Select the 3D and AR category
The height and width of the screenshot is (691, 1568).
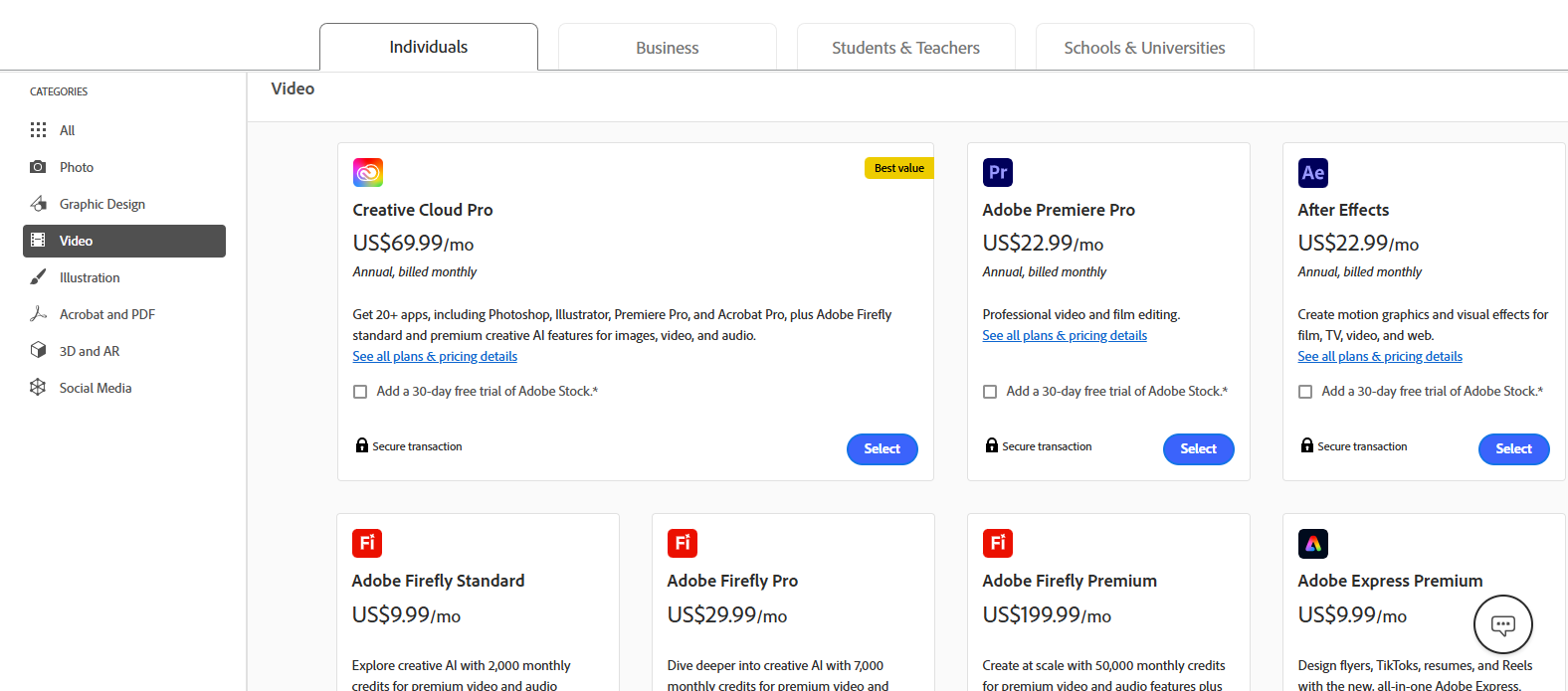tap(124, 351)
